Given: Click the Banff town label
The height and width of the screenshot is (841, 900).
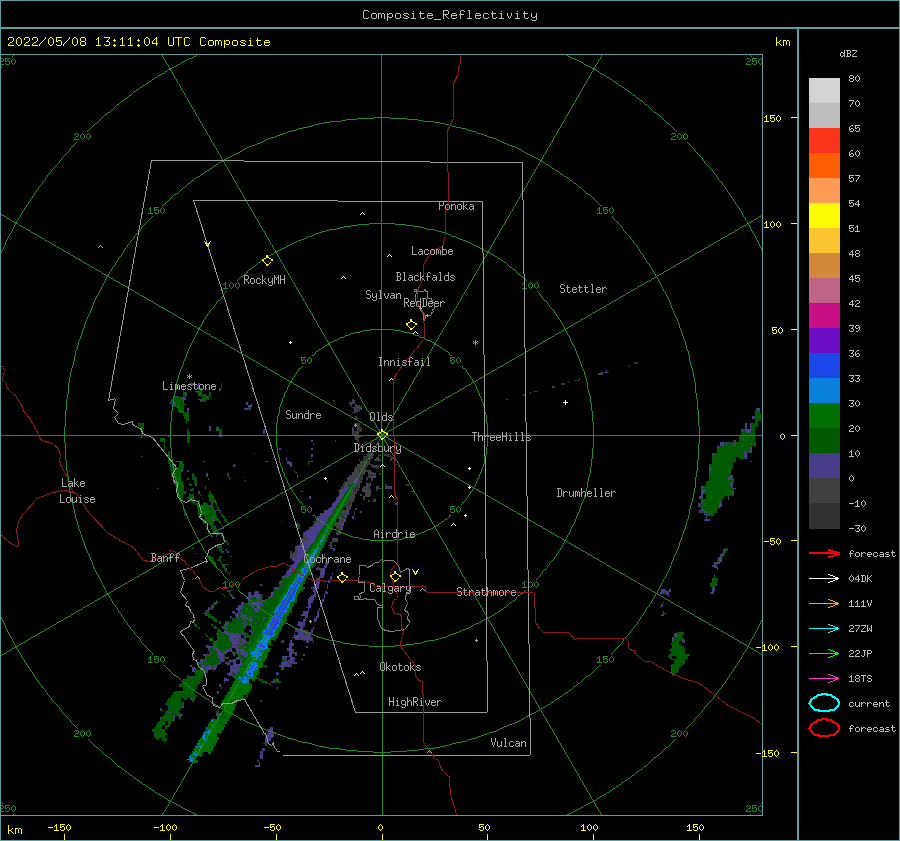Looking at the screenshot, I should (165, 557).
